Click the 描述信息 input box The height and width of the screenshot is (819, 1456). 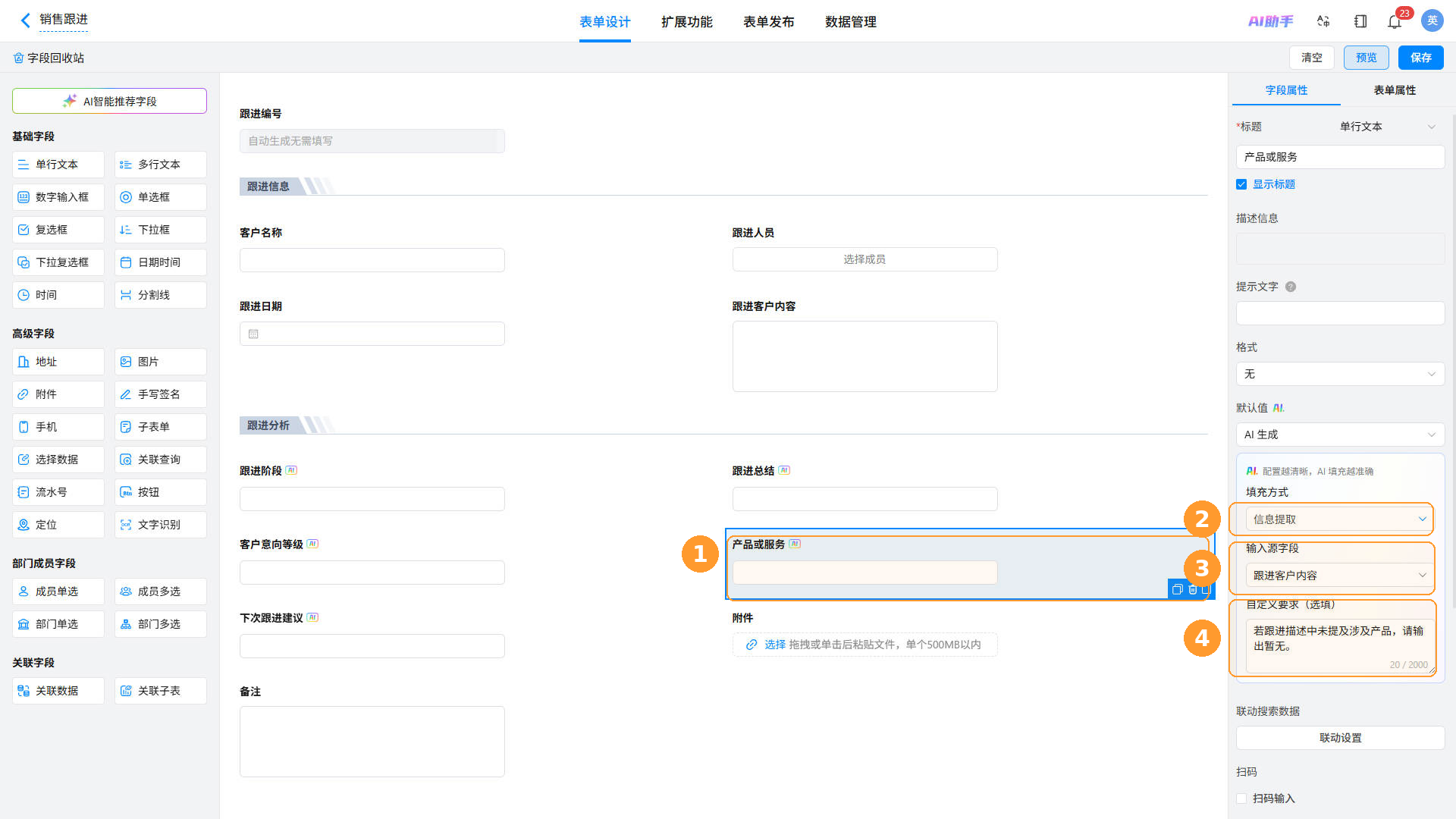tap(1340, 249)
